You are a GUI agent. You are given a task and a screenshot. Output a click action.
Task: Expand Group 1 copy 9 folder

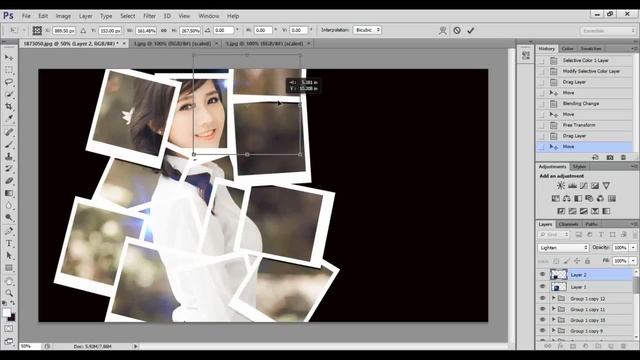(554, 331)
